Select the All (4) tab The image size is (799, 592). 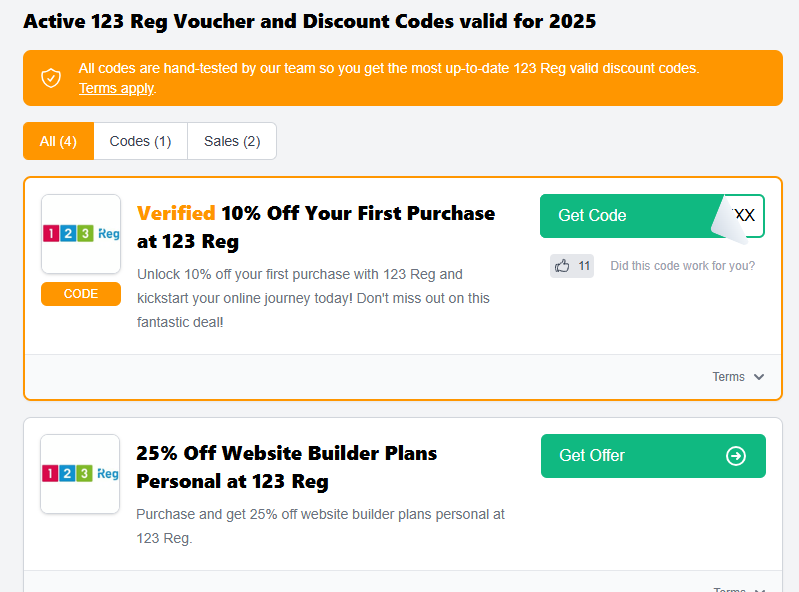point(58,141)
